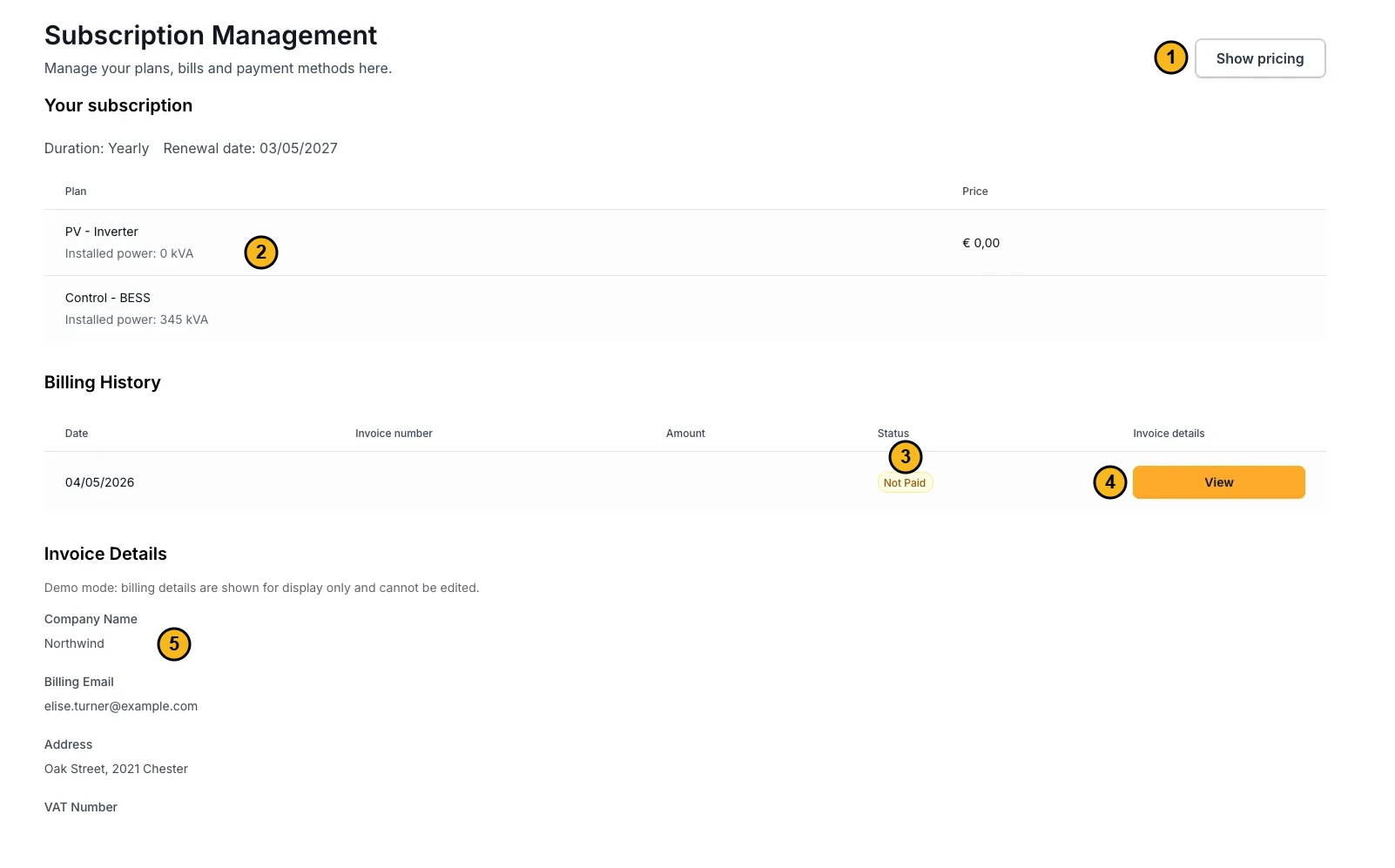Click the Address label
This screenshot has height=868, width=1395.
68,744
